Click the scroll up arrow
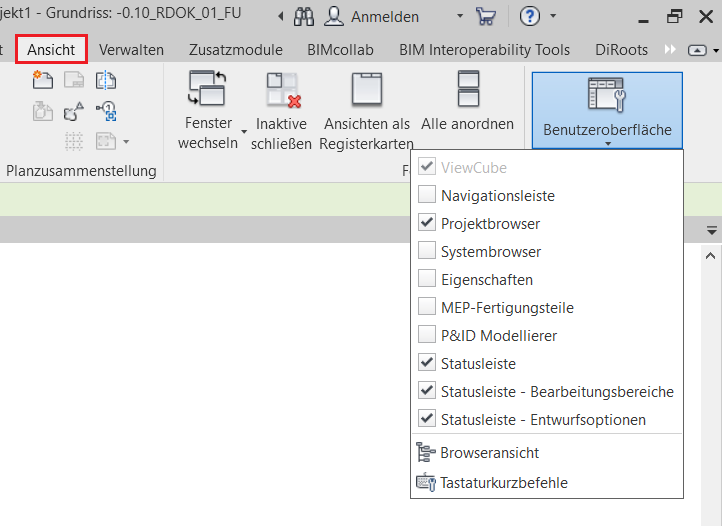Image resolution: width=722 pixels, height=526 pixels. pos(710,256)
